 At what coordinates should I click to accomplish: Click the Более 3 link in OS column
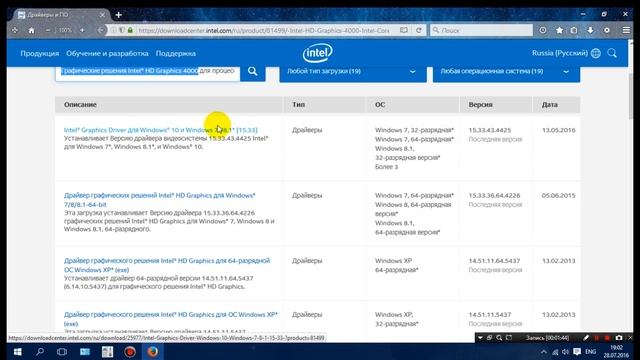[x=386, y=167]
